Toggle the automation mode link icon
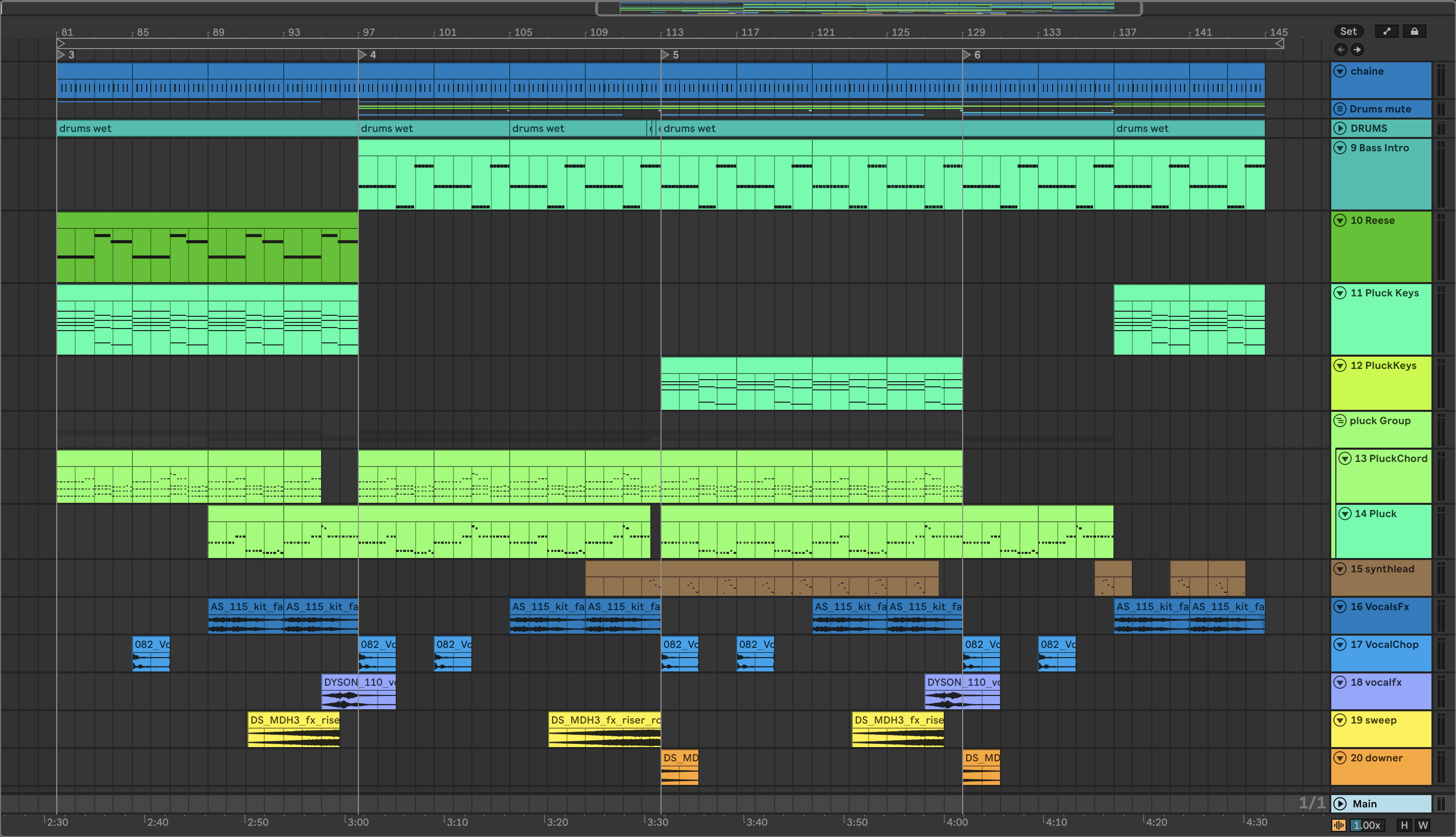This screenshot has height=837, width=1456. [1386, 31]
